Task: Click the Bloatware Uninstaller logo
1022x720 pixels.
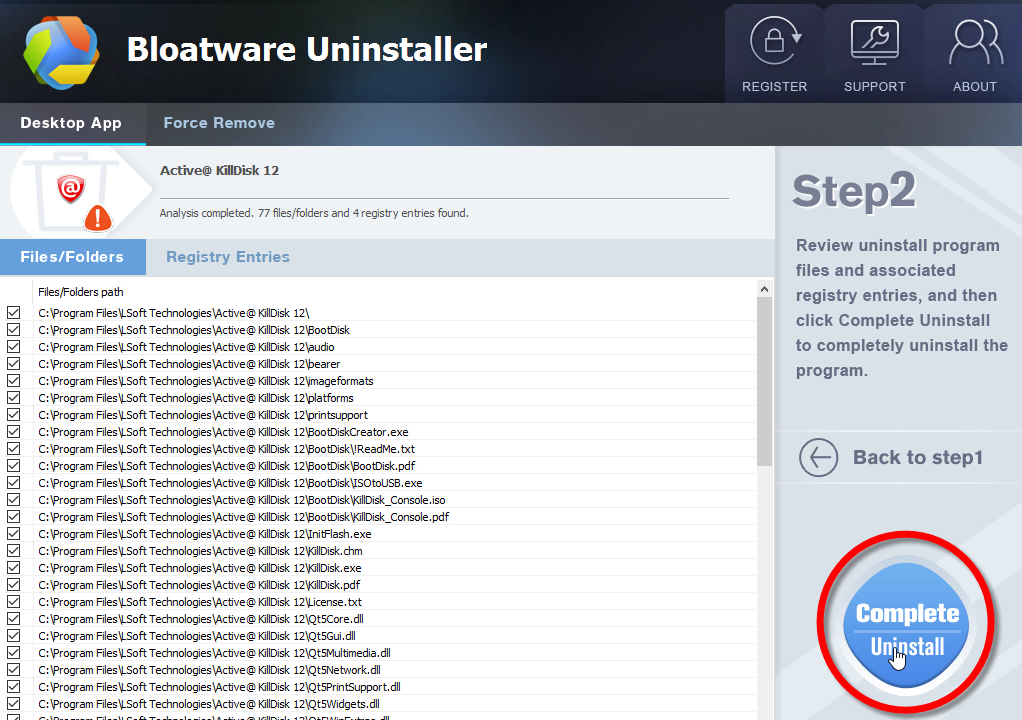Action: point(61,52)
